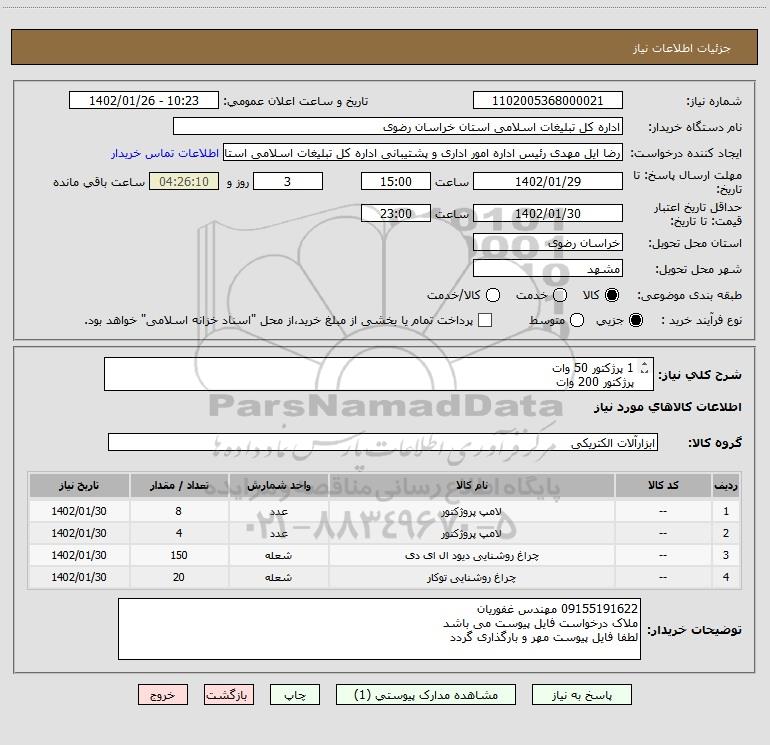Click the 23:00 validity time field
This screenshot has width=770, height=745.
click(396, 213)
